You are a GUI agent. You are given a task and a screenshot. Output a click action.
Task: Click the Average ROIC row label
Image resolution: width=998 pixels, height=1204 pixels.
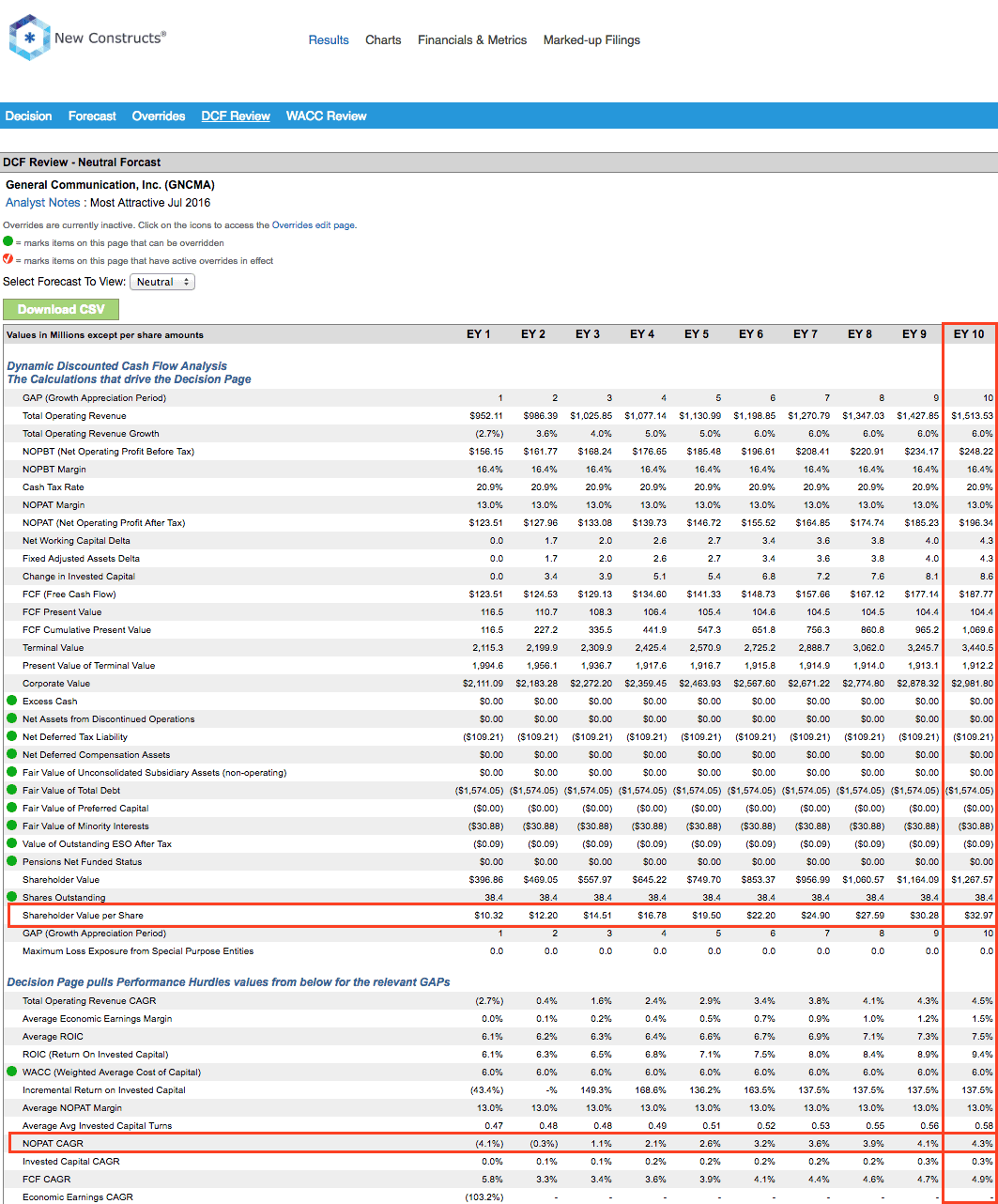pyautogui.click(x=53, y=1037)
